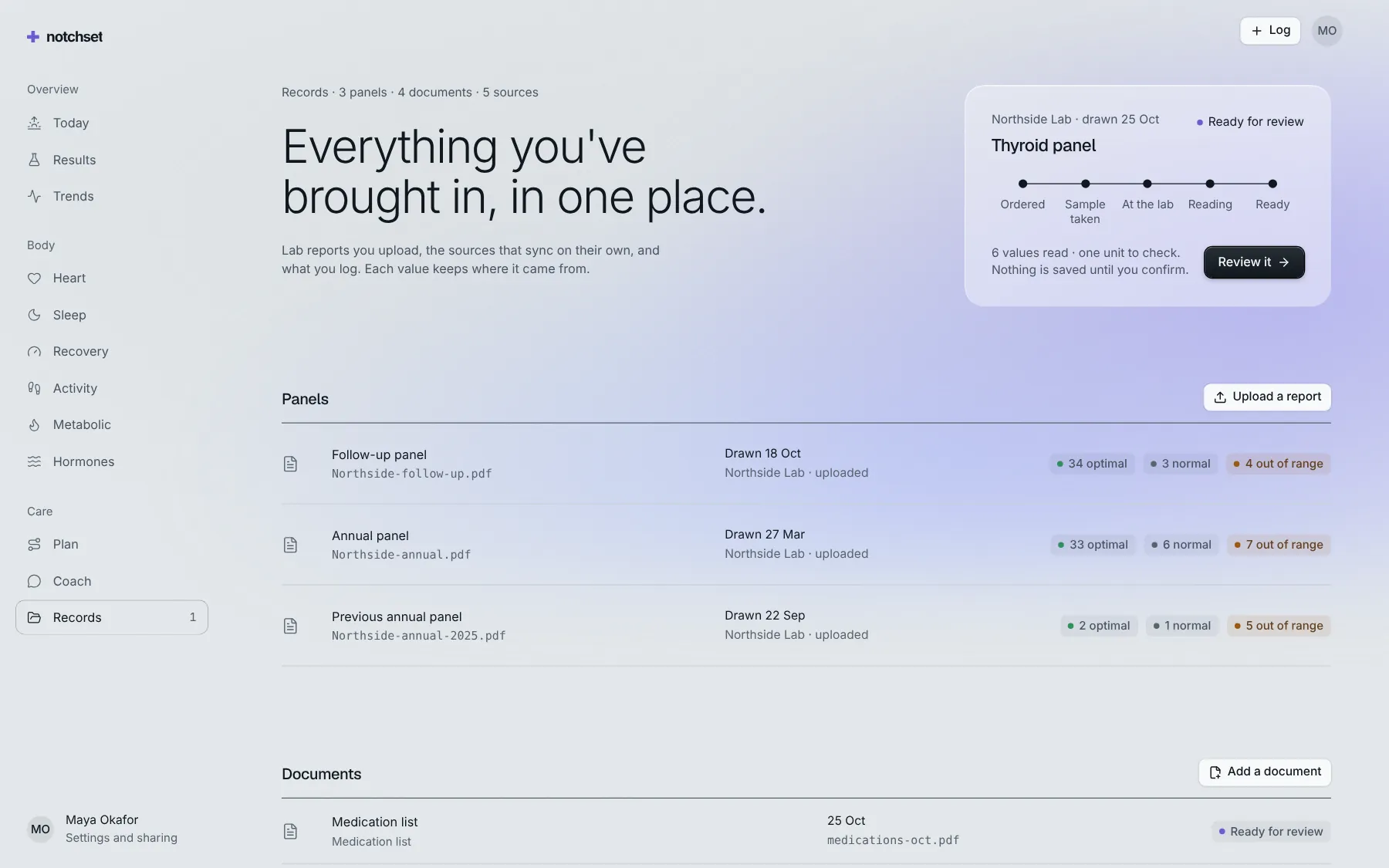Click the 34 optimal badge
The height and width of the screenshot is (868, 1389).
(x=1092, y=464)
